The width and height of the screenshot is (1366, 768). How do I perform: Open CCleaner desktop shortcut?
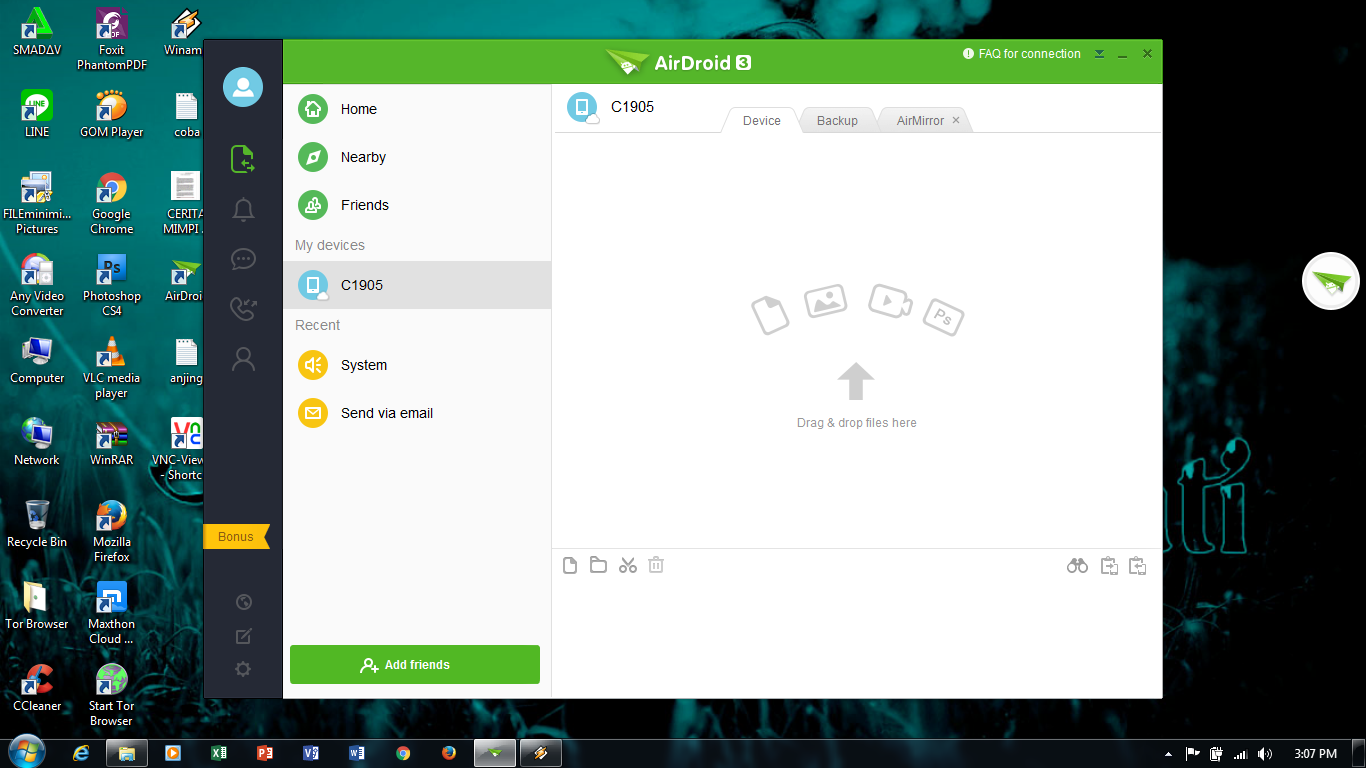[37, 688]
